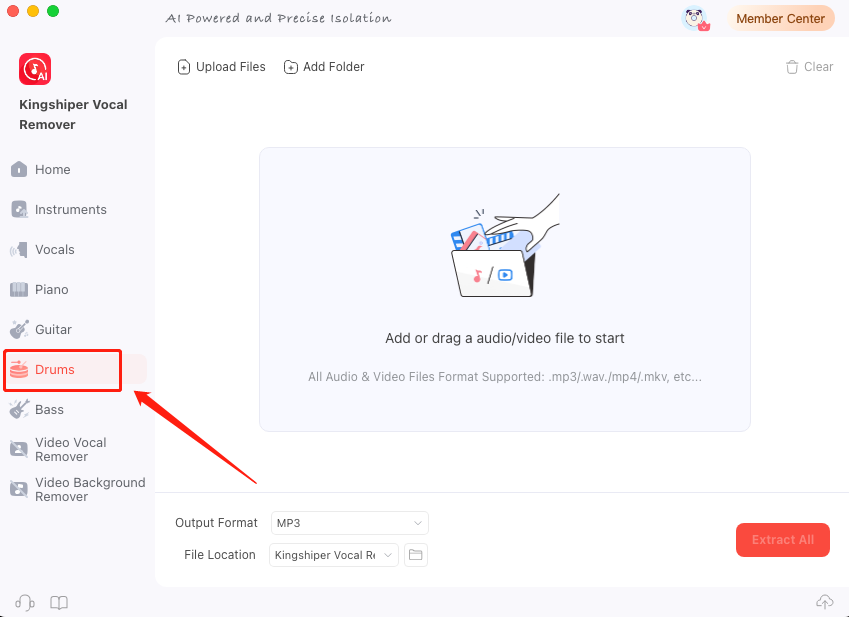
Task: Click the Bass guitar sidebar icon
Action: click(x=19, y=409)
